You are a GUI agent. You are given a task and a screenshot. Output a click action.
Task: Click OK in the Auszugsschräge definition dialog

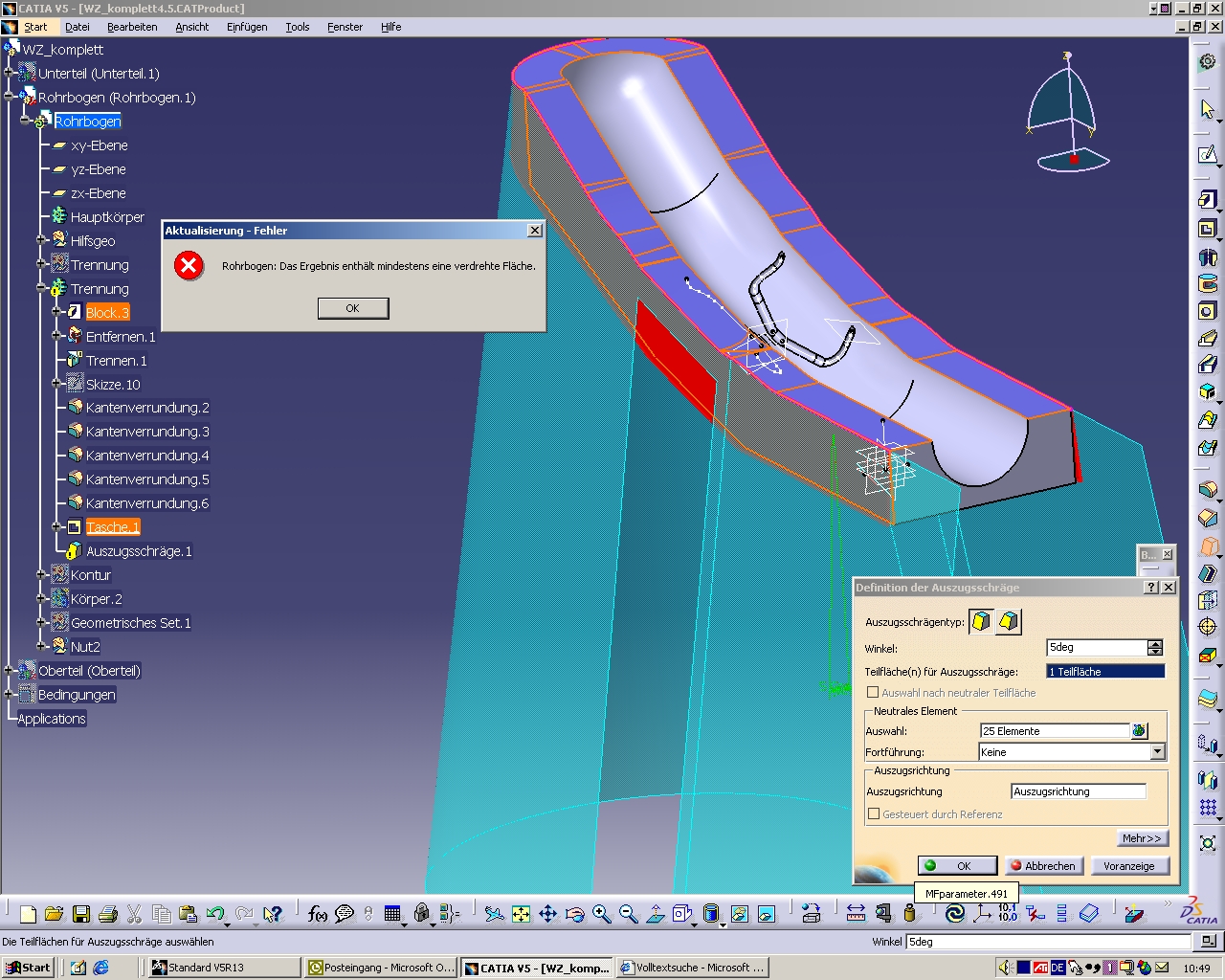tap(957, 865)
